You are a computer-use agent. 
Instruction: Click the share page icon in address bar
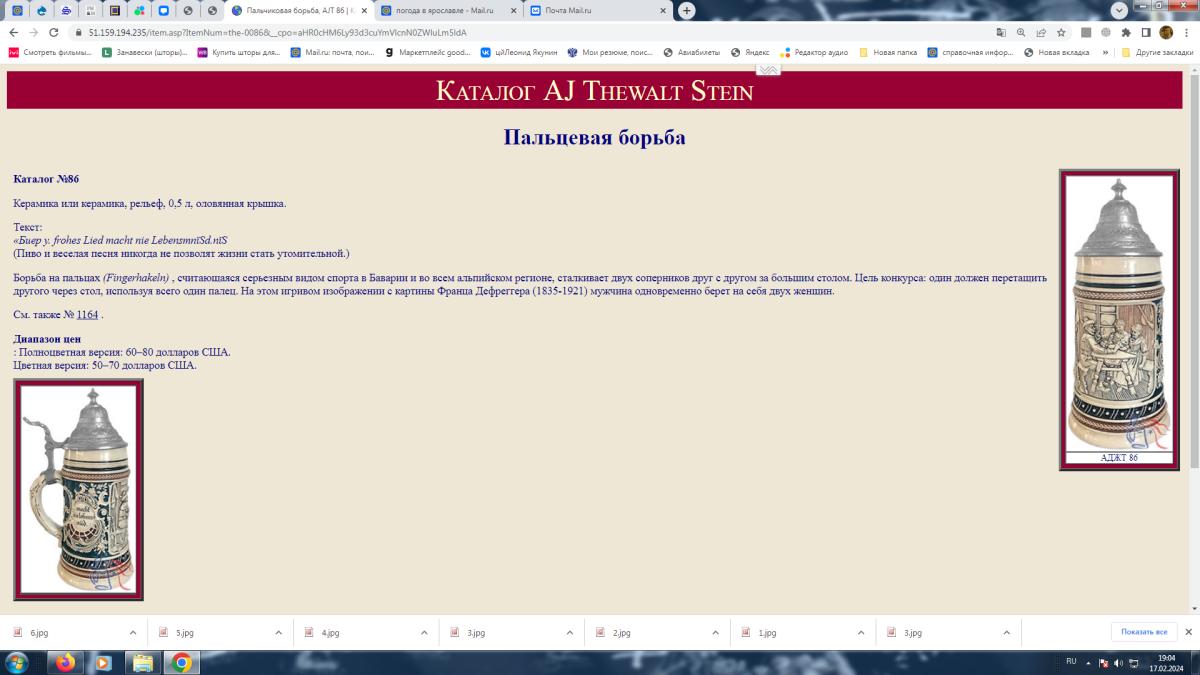tap(1041, 32)
